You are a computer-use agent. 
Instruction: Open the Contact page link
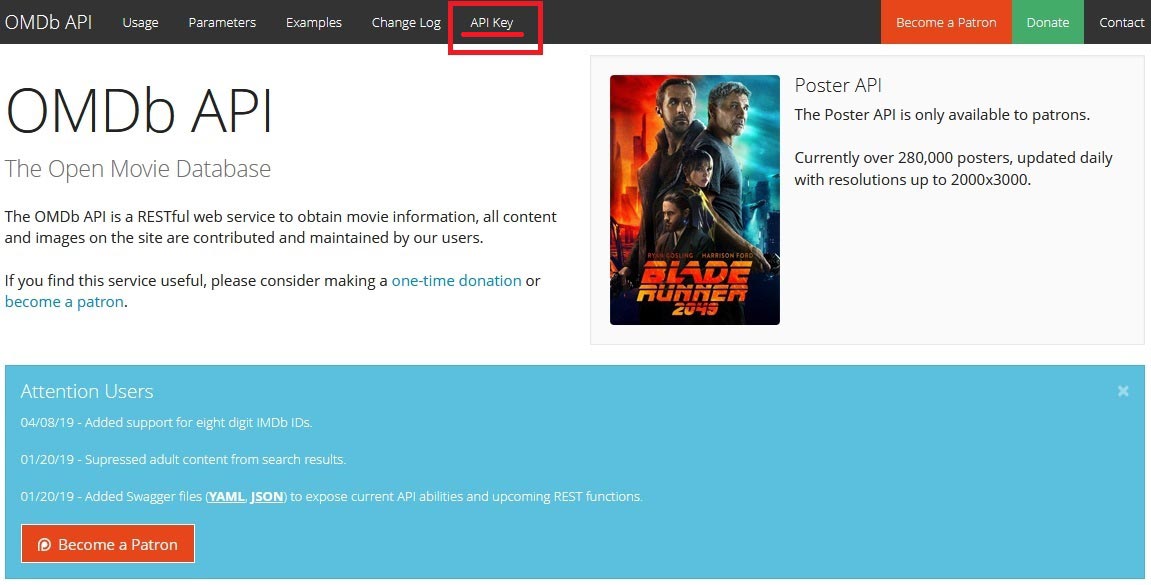coord(1121,22)
